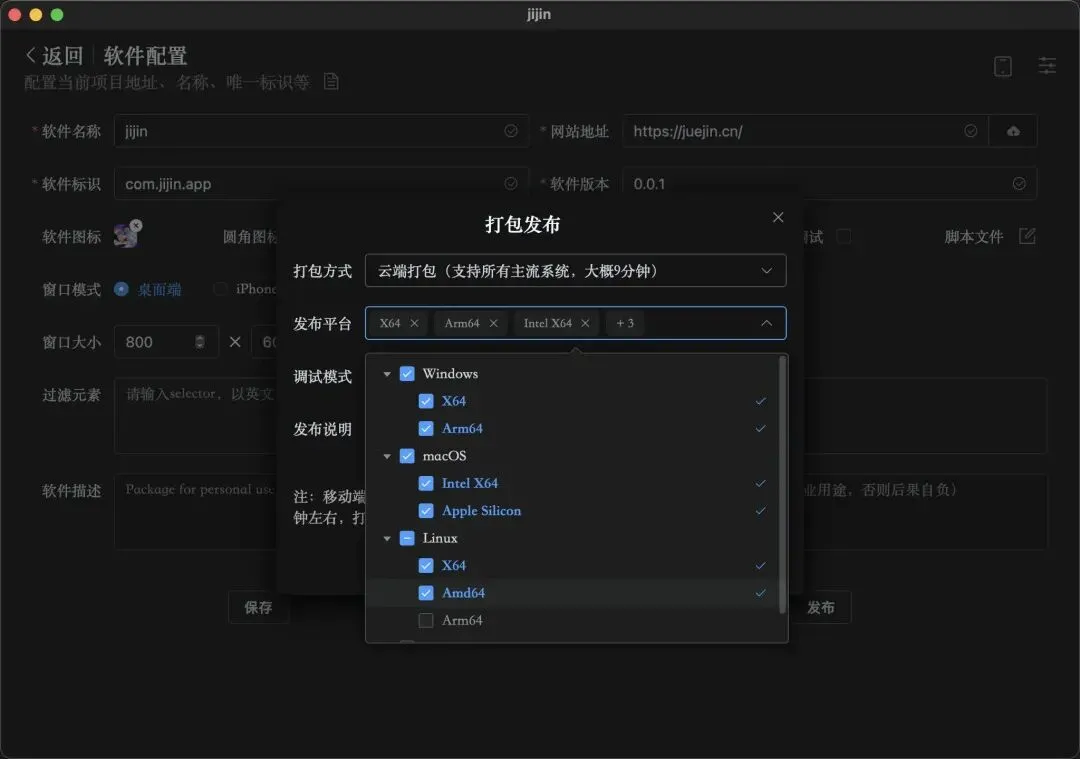Uncheck the Windows parent checkbox

coord(407,374)
